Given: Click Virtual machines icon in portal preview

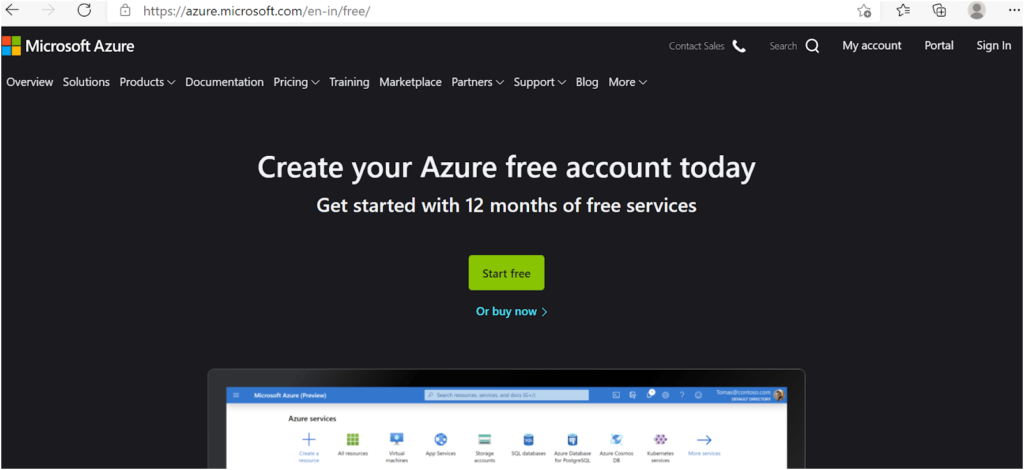Looking at the screenshot, I should (396, 439).
